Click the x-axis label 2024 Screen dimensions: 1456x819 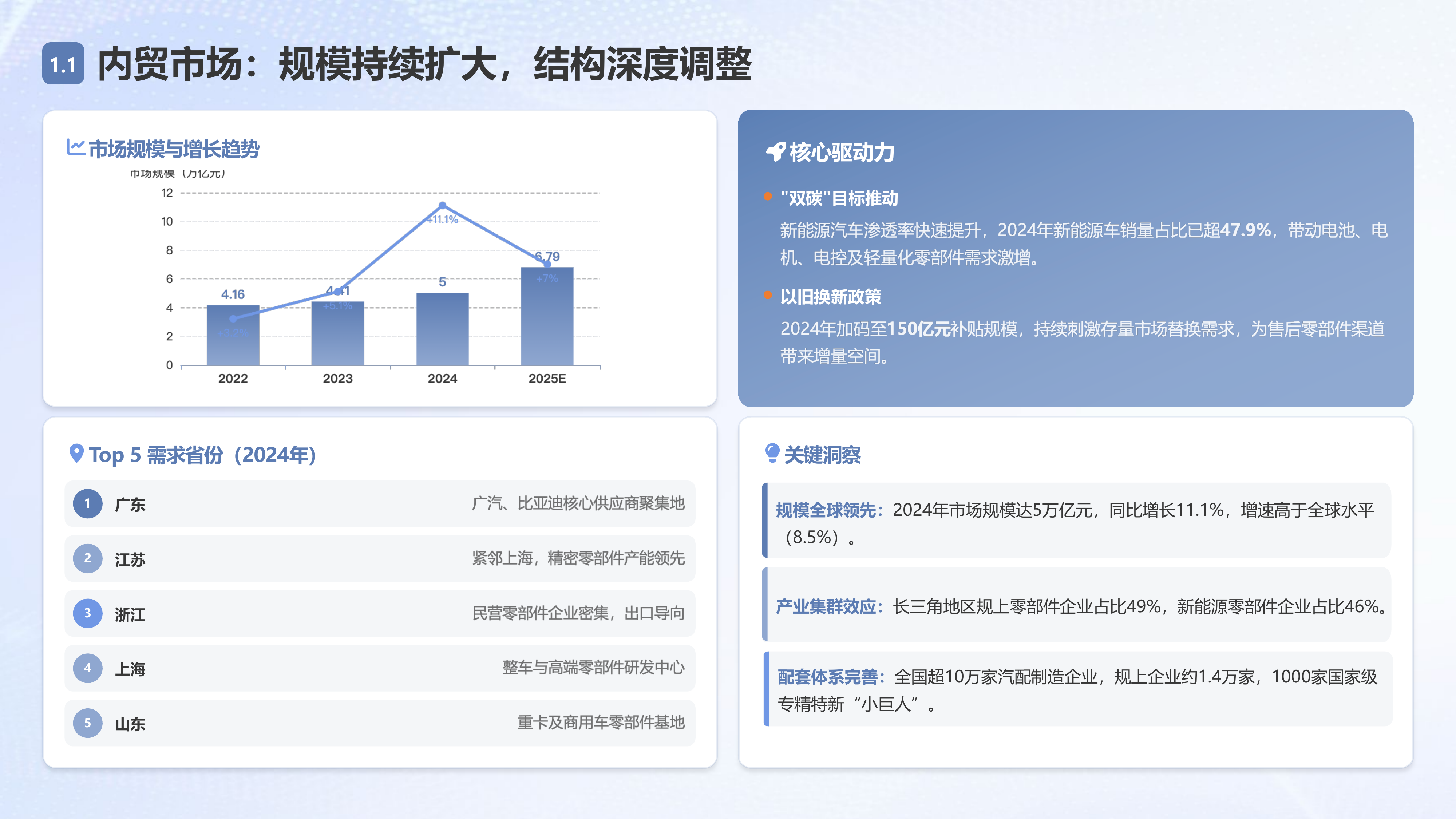click(443, 379)
